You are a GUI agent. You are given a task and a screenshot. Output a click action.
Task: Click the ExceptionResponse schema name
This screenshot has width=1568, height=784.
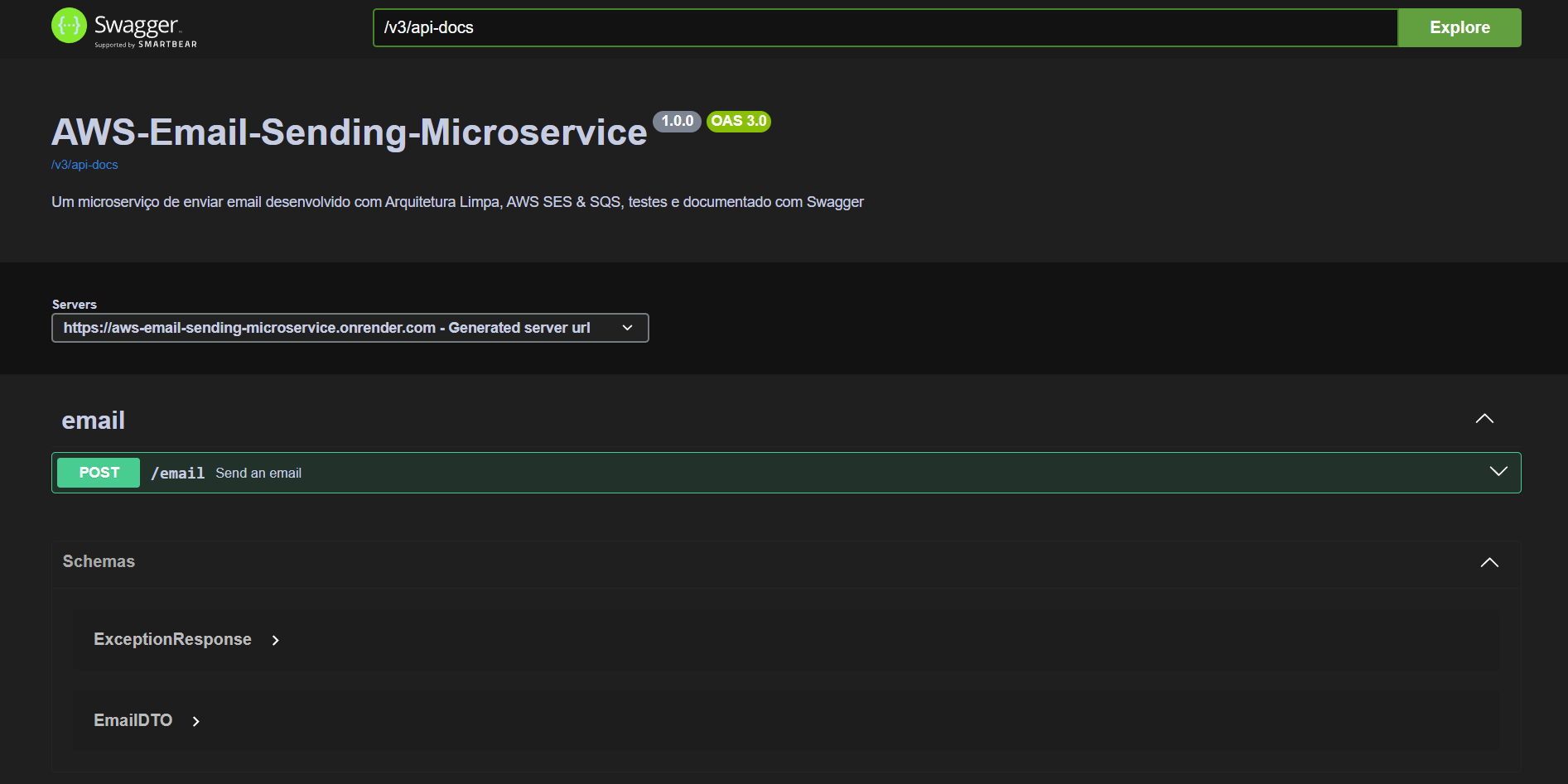[172, 639]
